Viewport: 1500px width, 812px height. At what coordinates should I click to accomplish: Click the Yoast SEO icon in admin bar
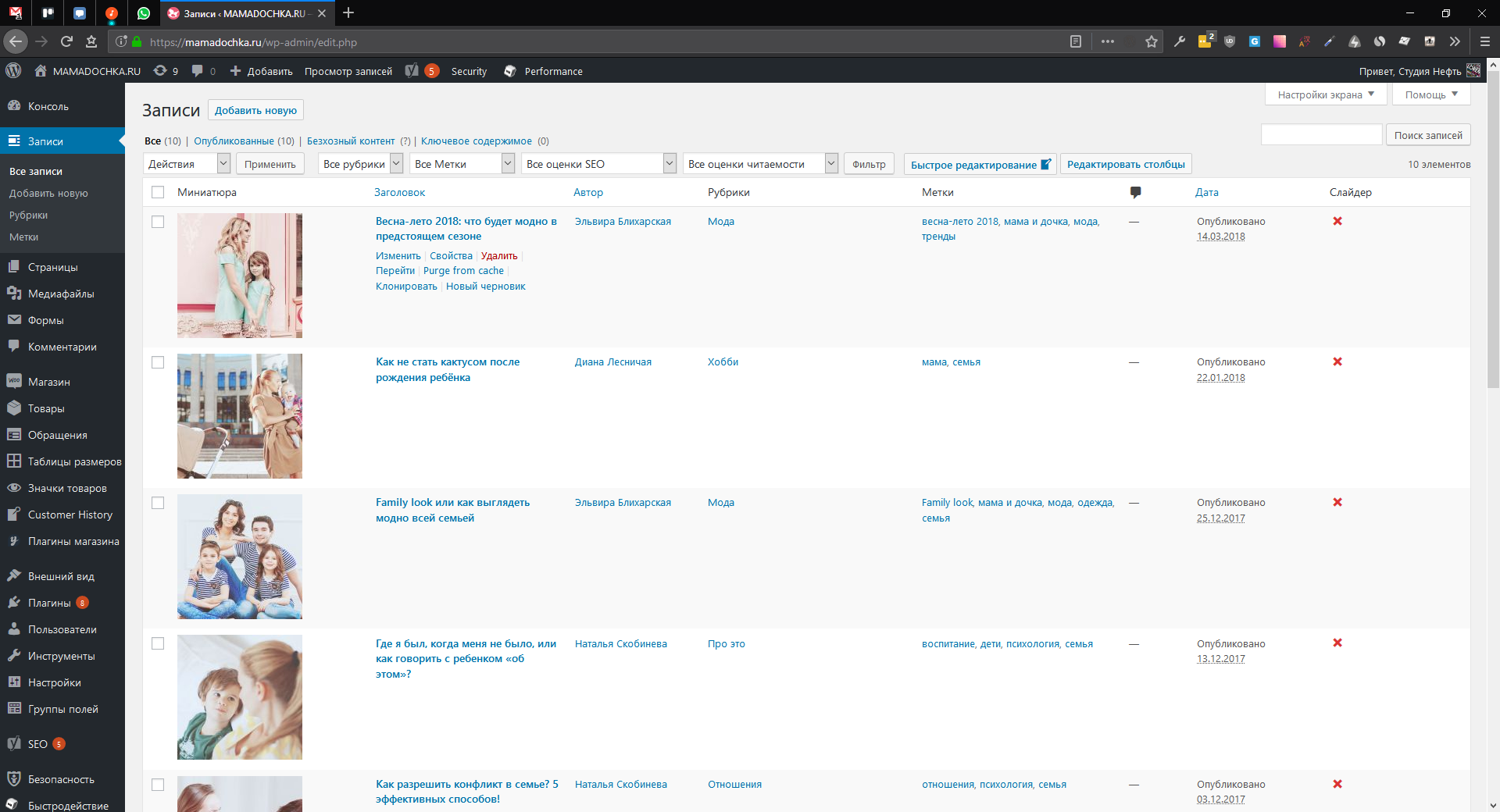tap(412, 71)
